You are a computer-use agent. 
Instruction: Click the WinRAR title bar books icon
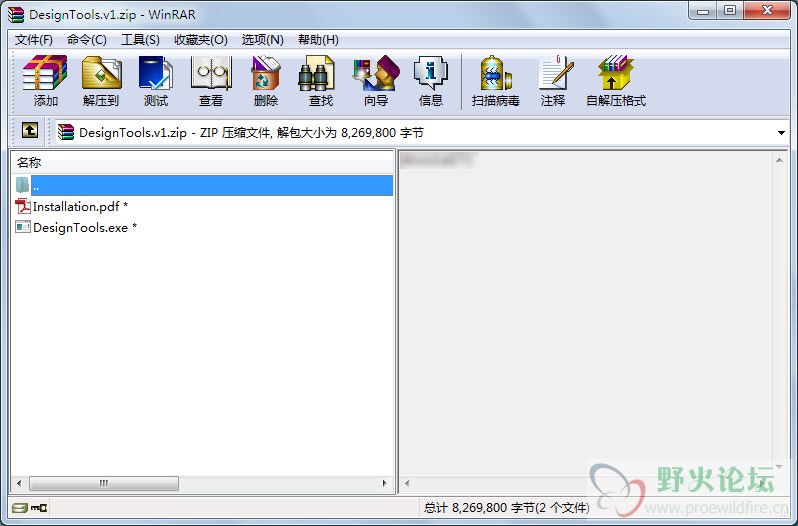pos(16,15)
